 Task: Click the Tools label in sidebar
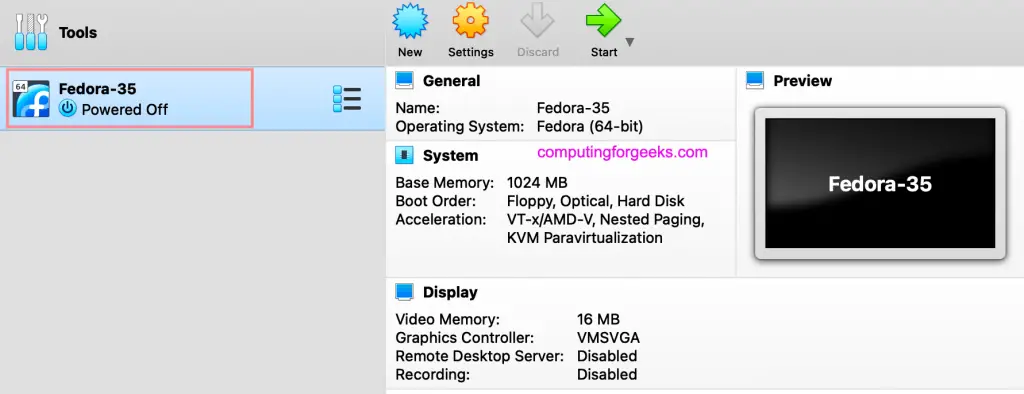78,33
